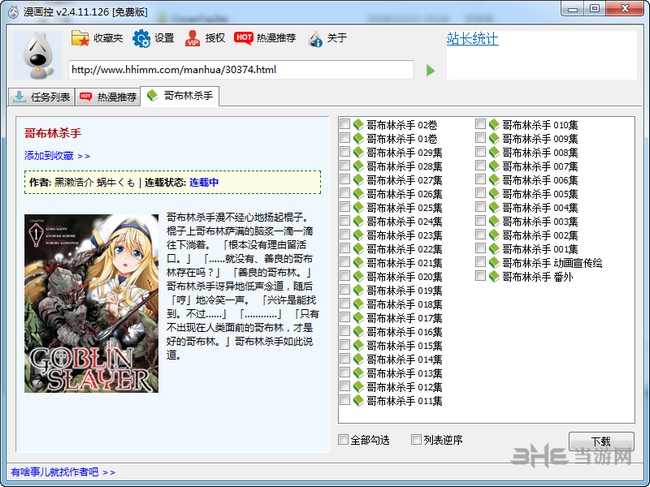Click book icon on 哥布林杀手 tab
The height and width of the screenshot is (487, 650).
click(x=152, y=95)
